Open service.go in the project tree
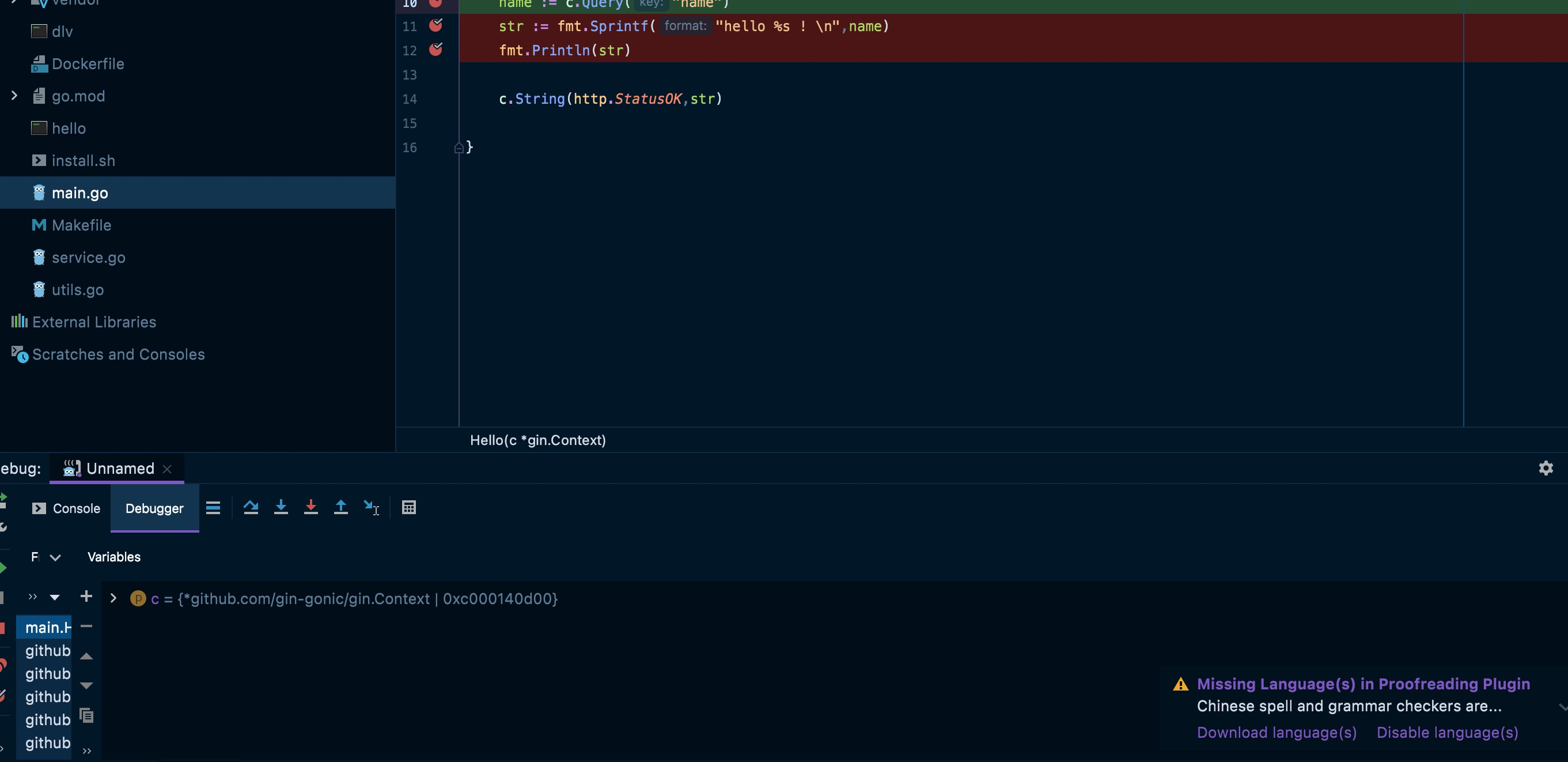Viewport: 1568px width, 762px height. click(88, 257)
